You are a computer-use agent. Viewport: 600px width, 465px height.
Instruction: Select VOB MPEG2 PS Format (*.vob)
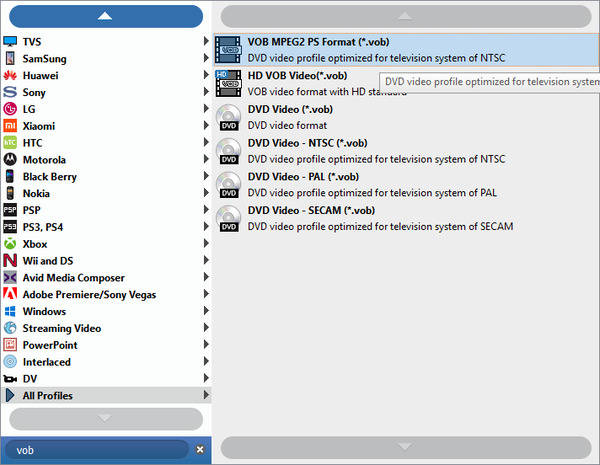coord(406,50)
